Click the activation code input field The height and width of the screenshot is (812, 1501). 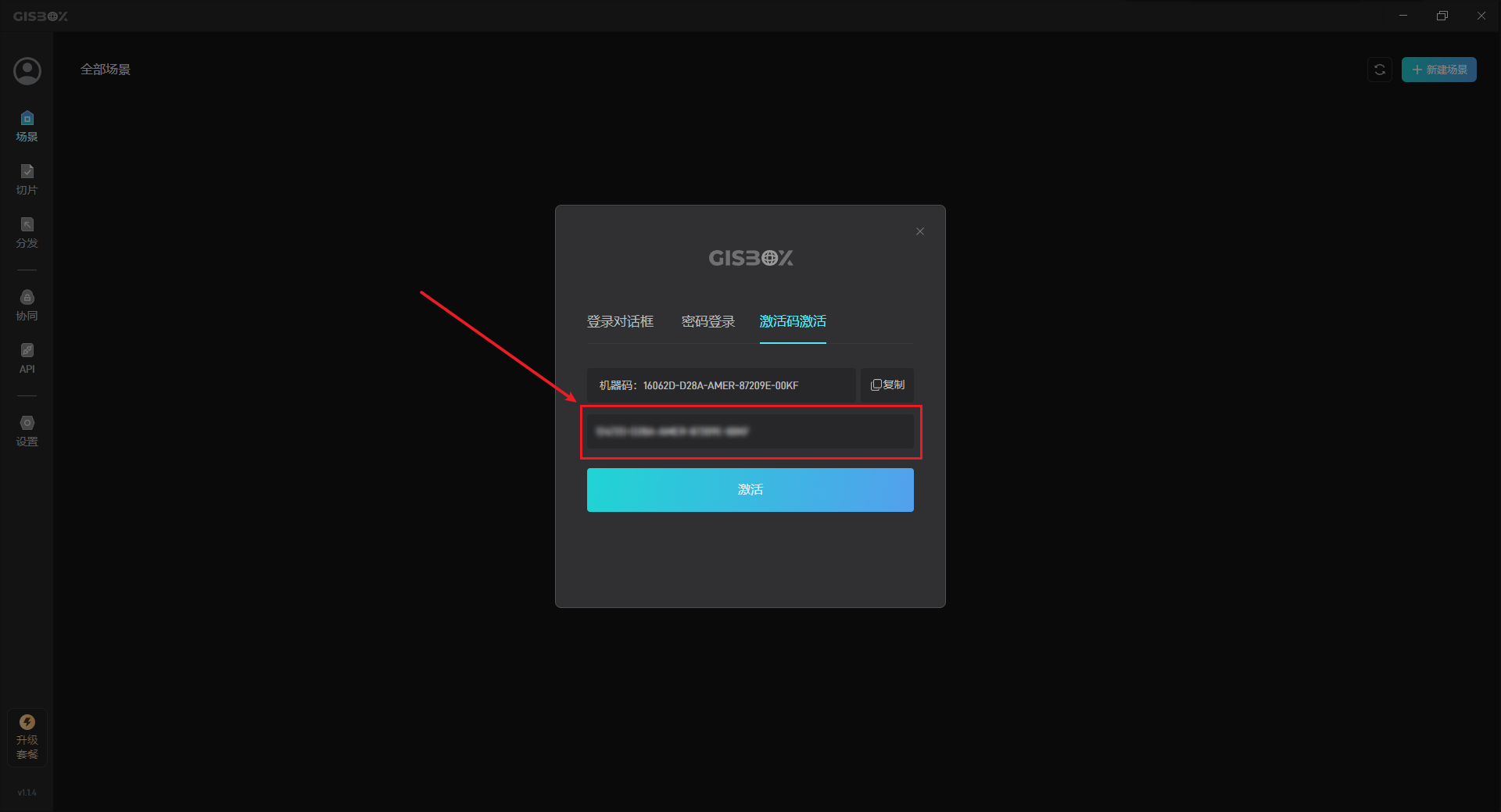pos(750,431)
